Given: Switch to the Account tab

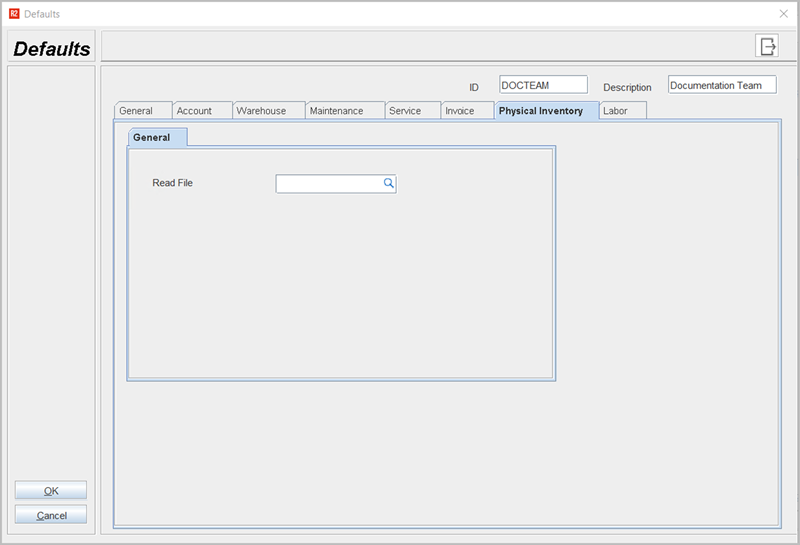Looking at the screenshot, I should pos(201,111).
